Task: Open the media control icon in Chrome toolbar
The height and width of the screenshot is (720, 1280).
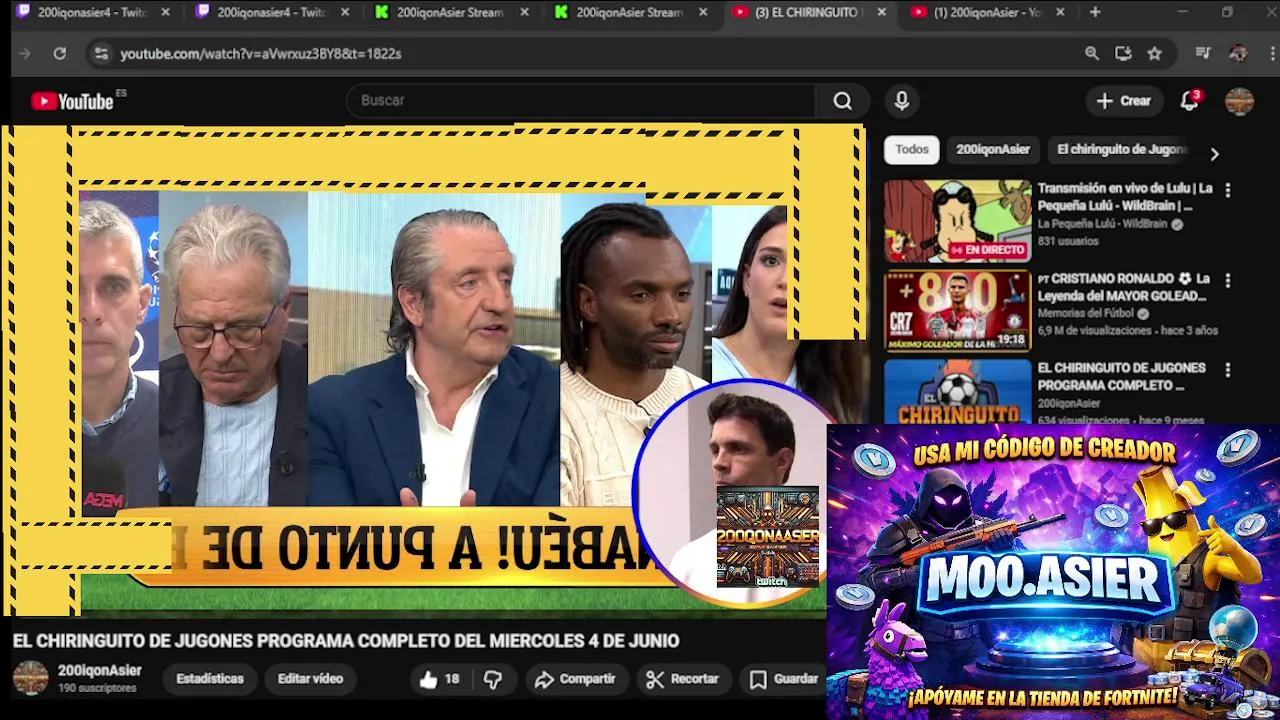Action: (1203, 53)
